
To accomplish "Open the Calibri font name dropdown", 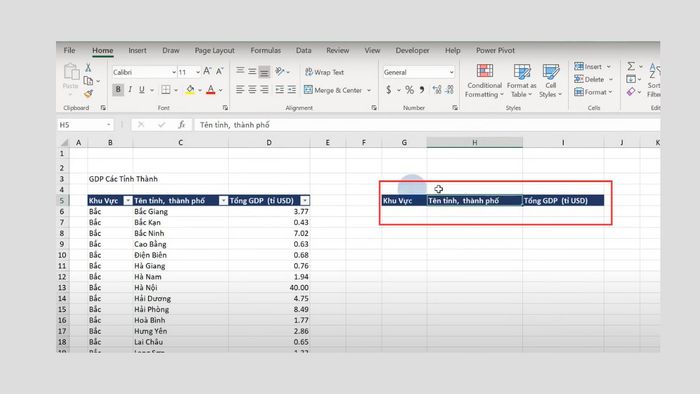I will pyautogui.click(x=174, y=72).
